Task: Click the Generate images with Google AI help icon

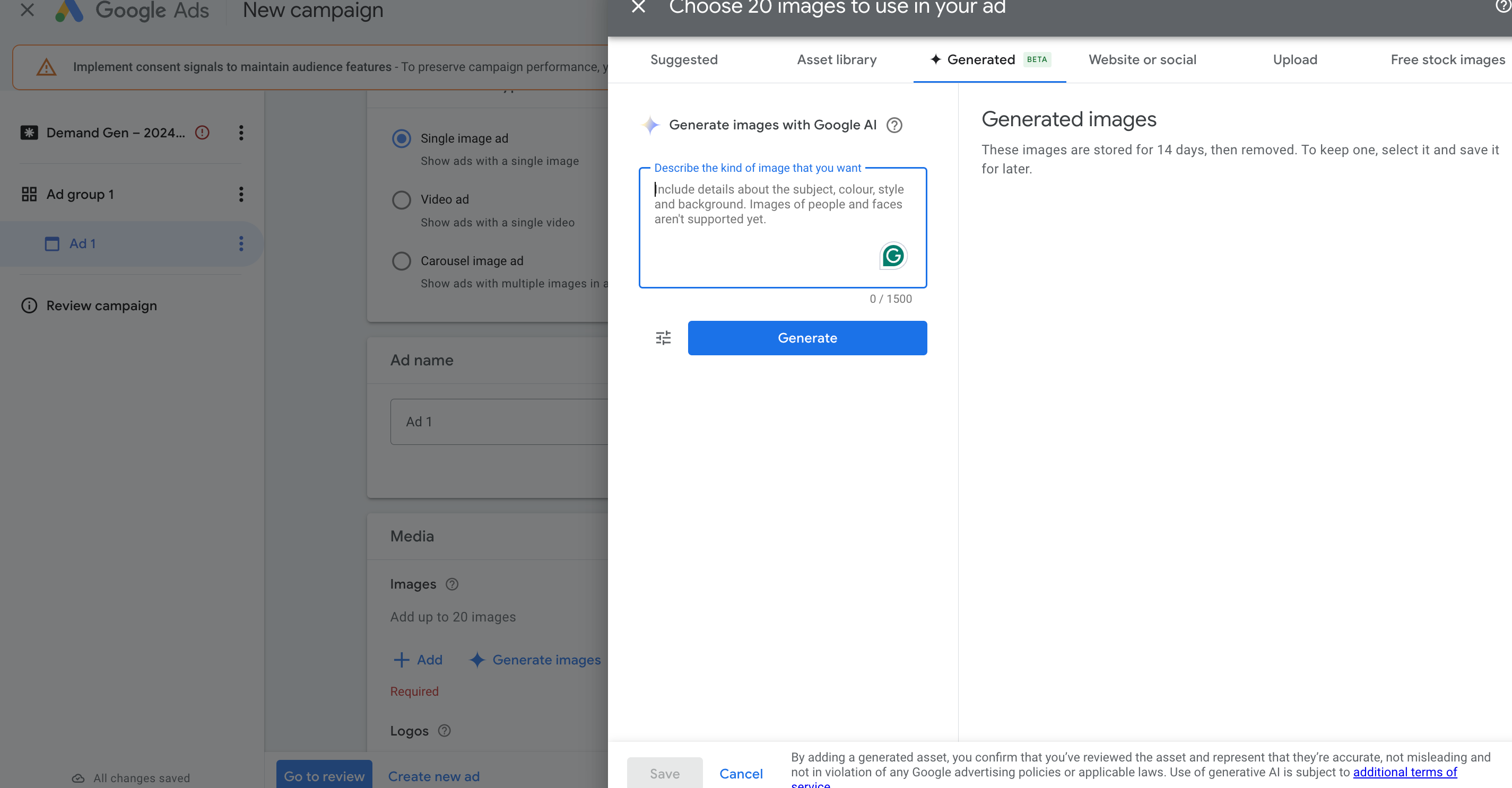Action: tap(894, 124)
